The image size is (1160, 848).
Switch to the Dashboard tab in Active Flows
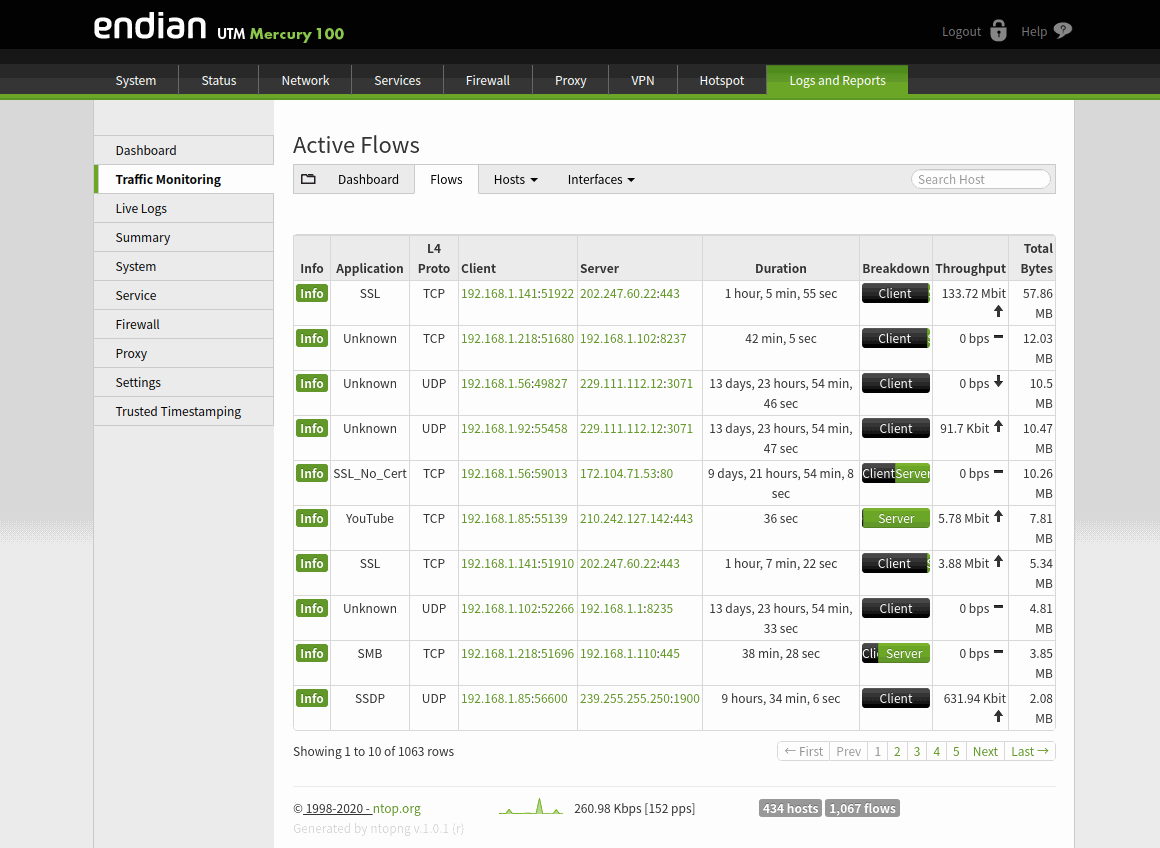(368, 180)
